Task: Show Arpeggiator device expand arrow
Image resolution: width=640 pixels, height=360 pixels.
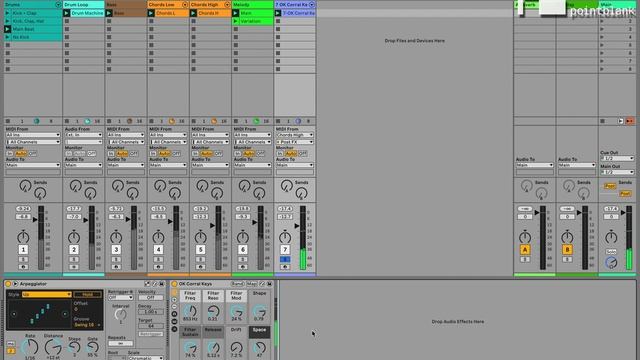Action: pos(16,284)
